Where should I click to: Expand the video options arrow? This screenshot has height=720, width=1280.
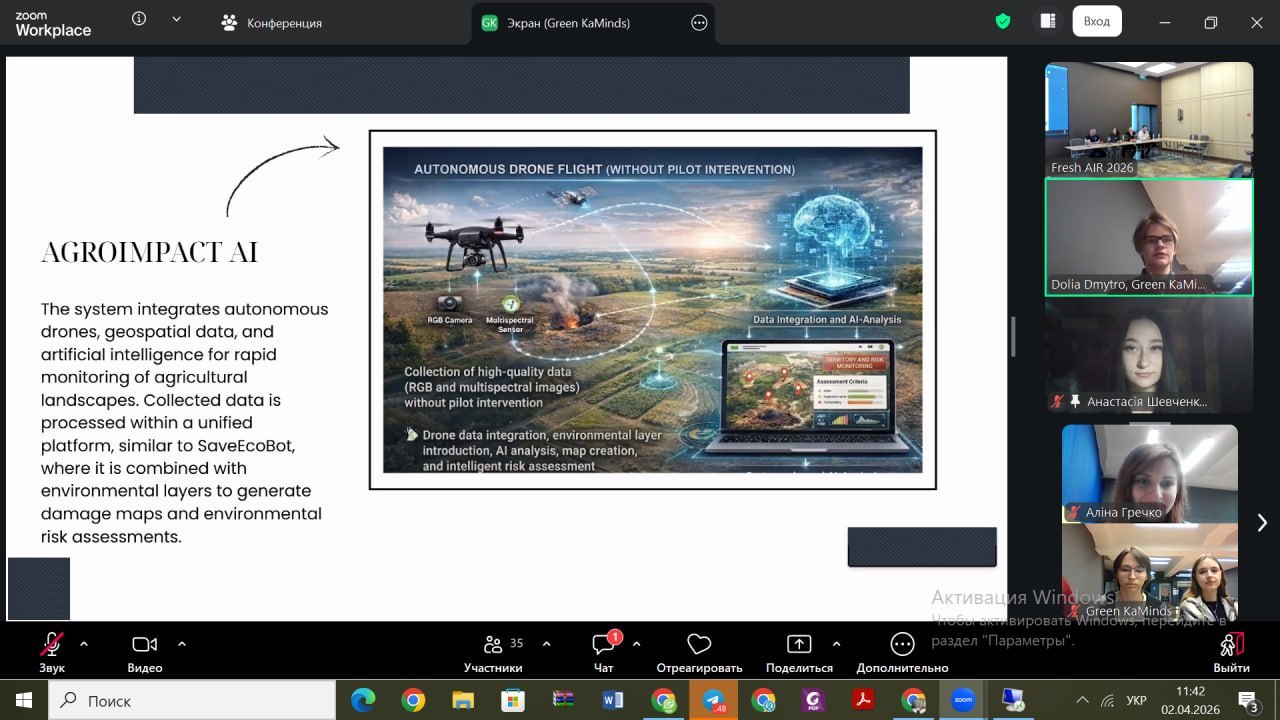pos(182,644)
